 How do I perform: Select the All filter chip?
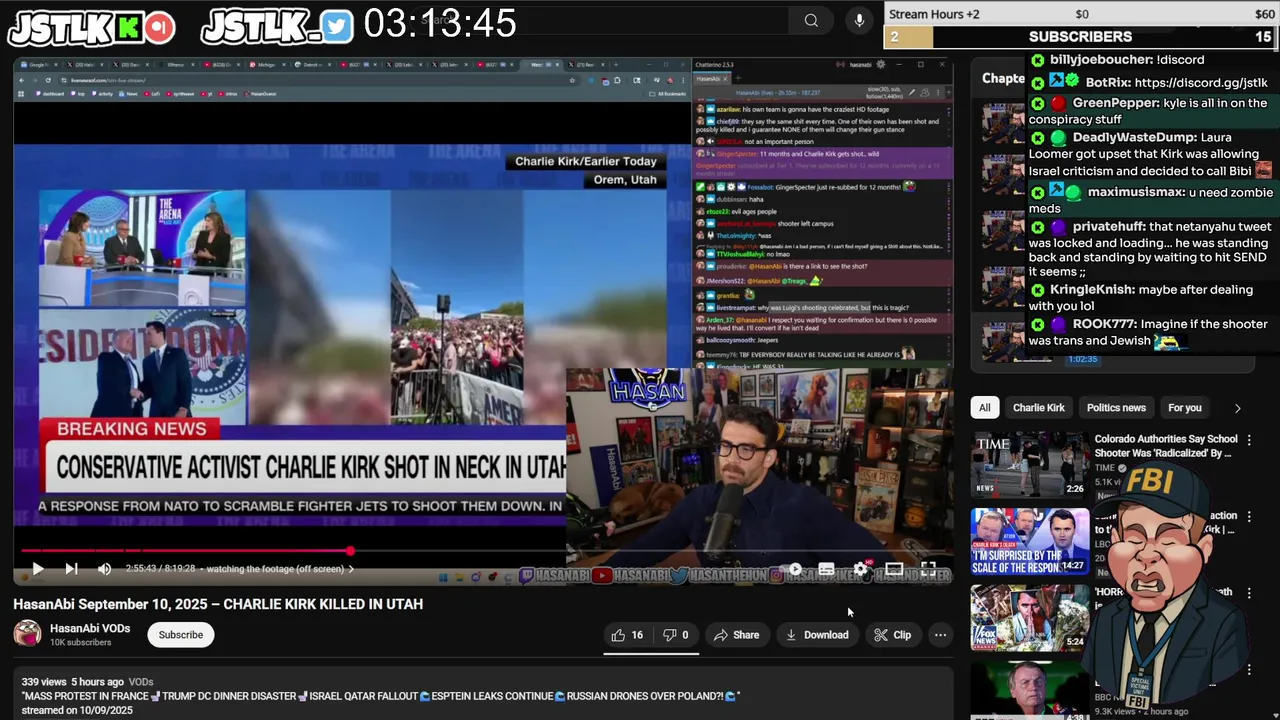pos(985,408)
